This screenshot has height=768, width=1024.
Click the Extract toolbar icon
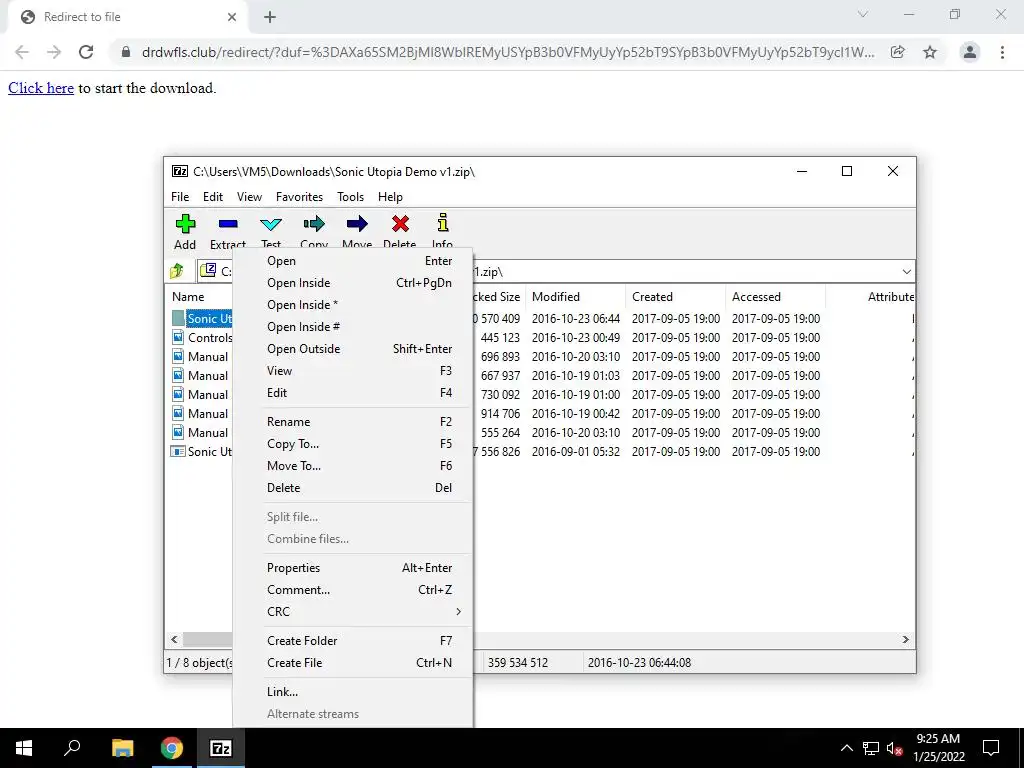click(228, 224)
